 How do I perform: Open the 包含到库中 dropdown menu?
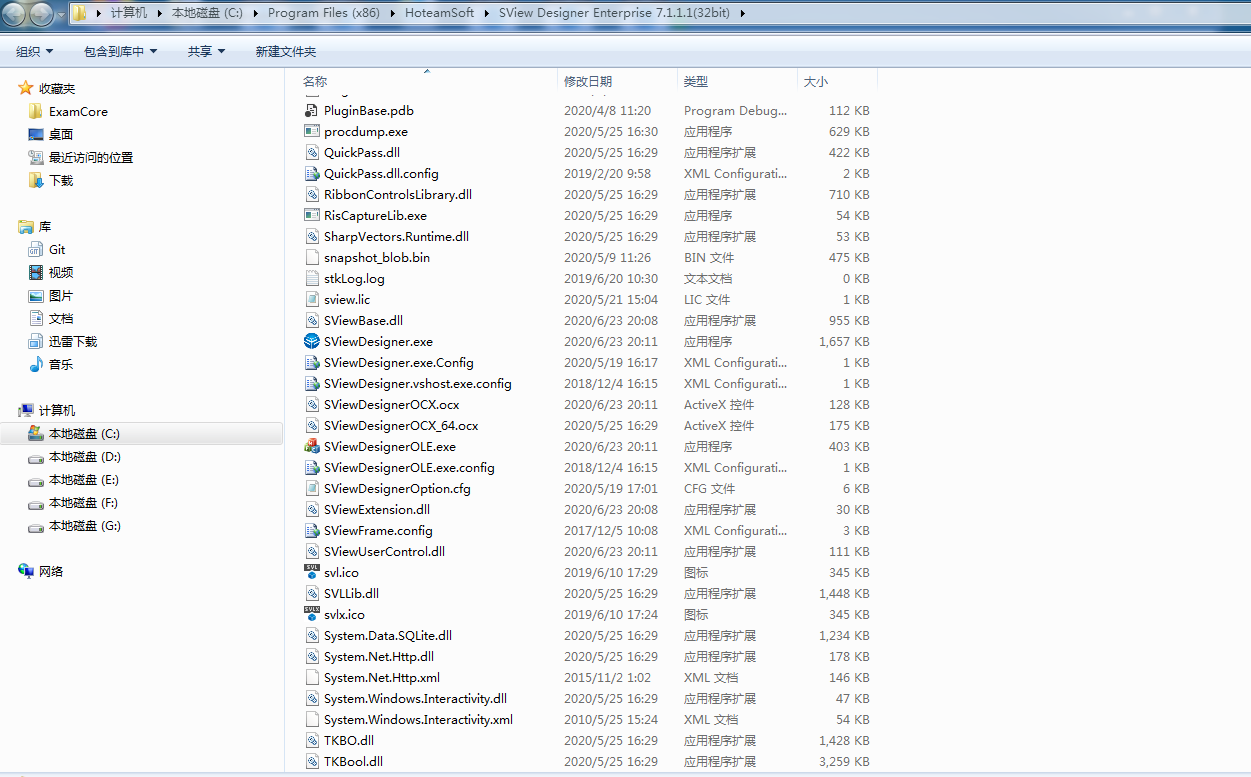pos(121,51)
